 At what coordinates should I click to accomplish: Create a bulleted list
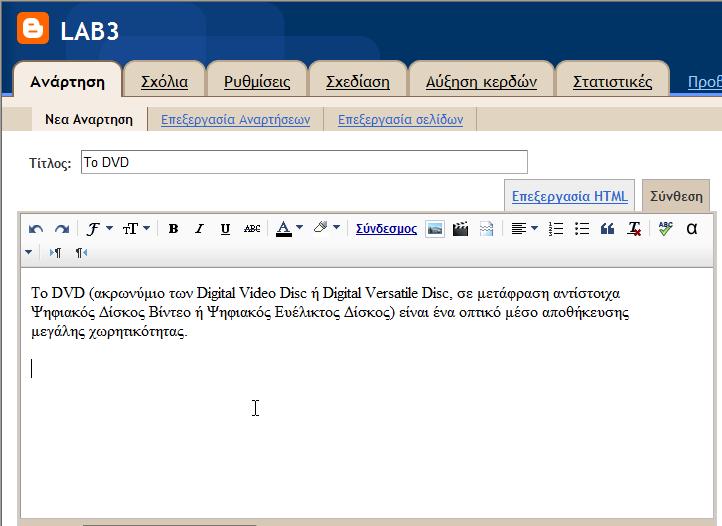(582, 229)
